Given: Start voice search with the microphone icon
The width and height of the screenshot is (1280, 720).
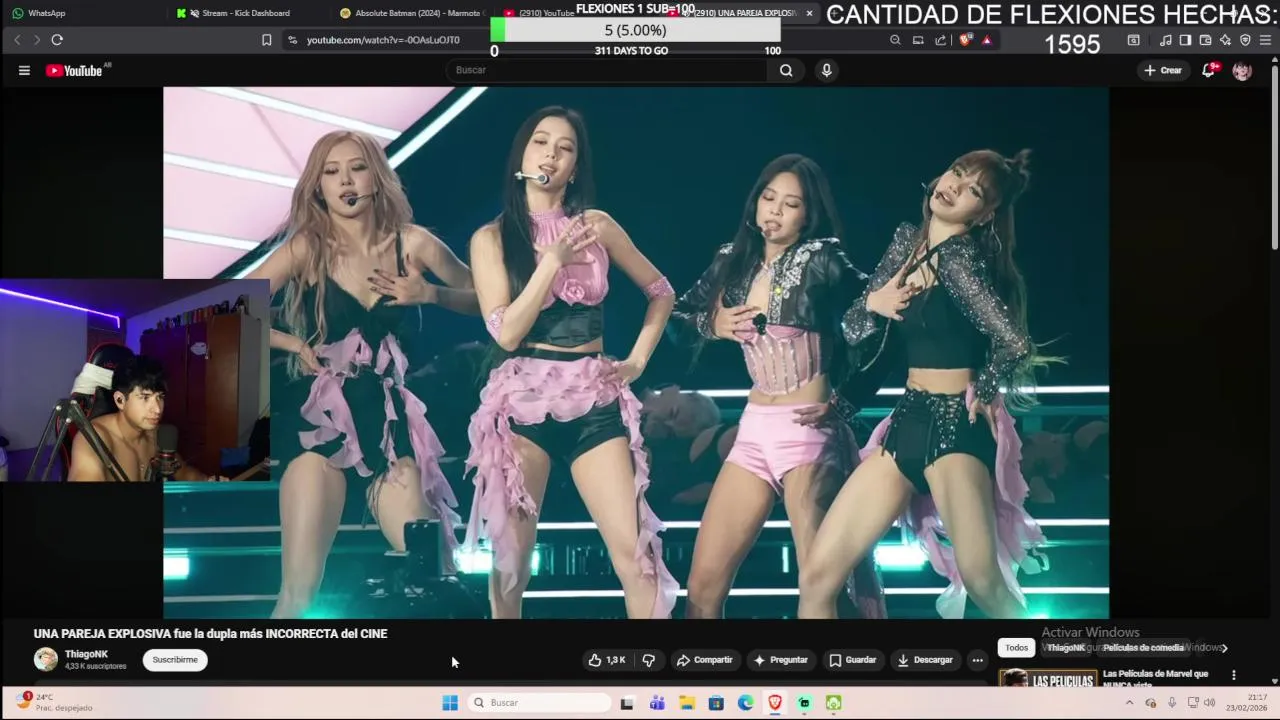Looking at the screenshot, I should coord(826,70).
